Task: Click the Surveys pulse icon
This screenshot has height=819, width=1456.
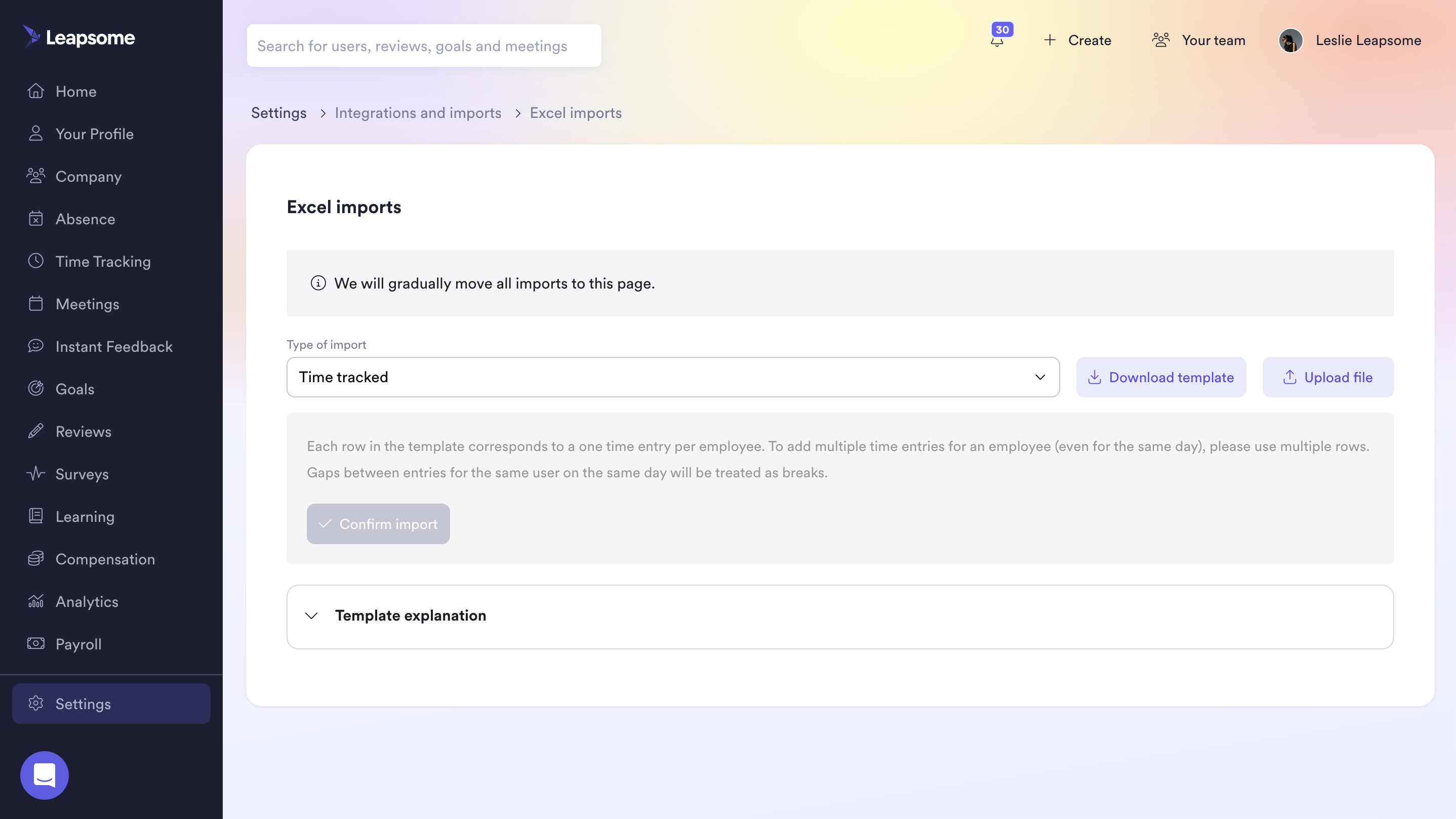Action: 35,474
